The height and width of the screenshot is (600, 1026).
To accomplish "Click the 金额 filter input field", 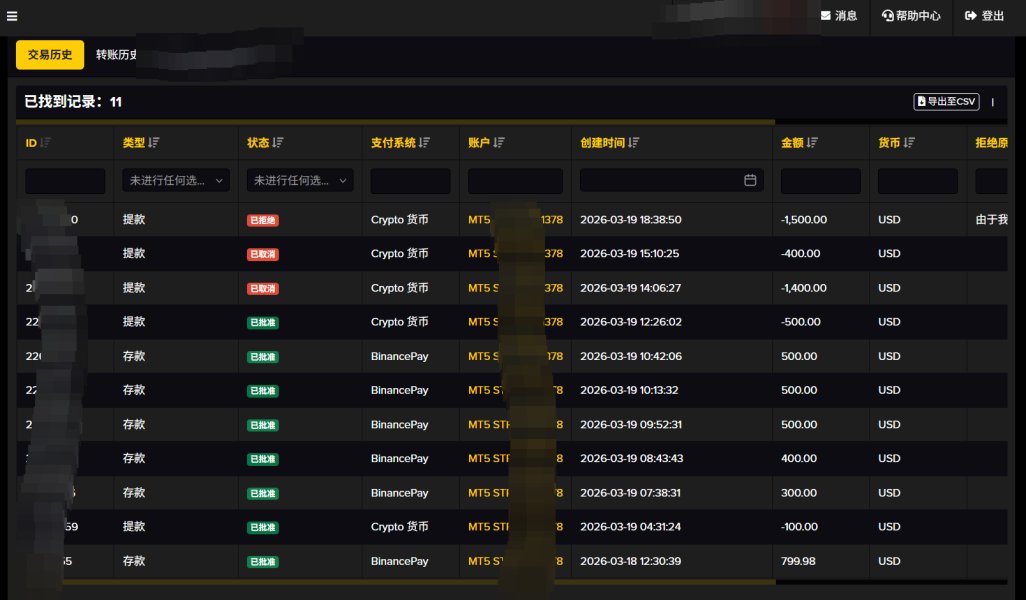I will (820, 181).
